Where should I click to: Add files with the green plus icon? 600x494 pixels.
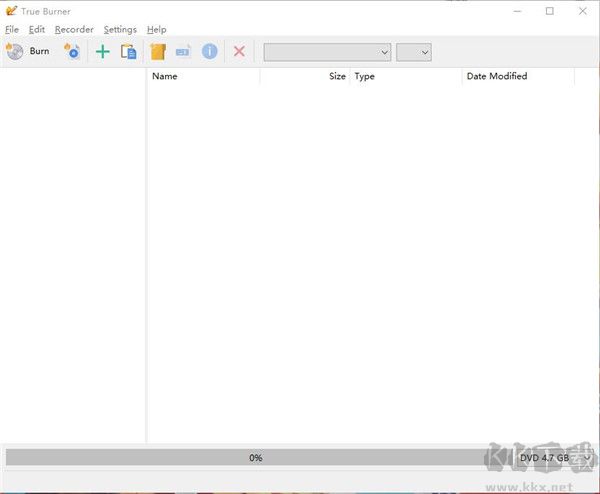click(x=102, y=51)
